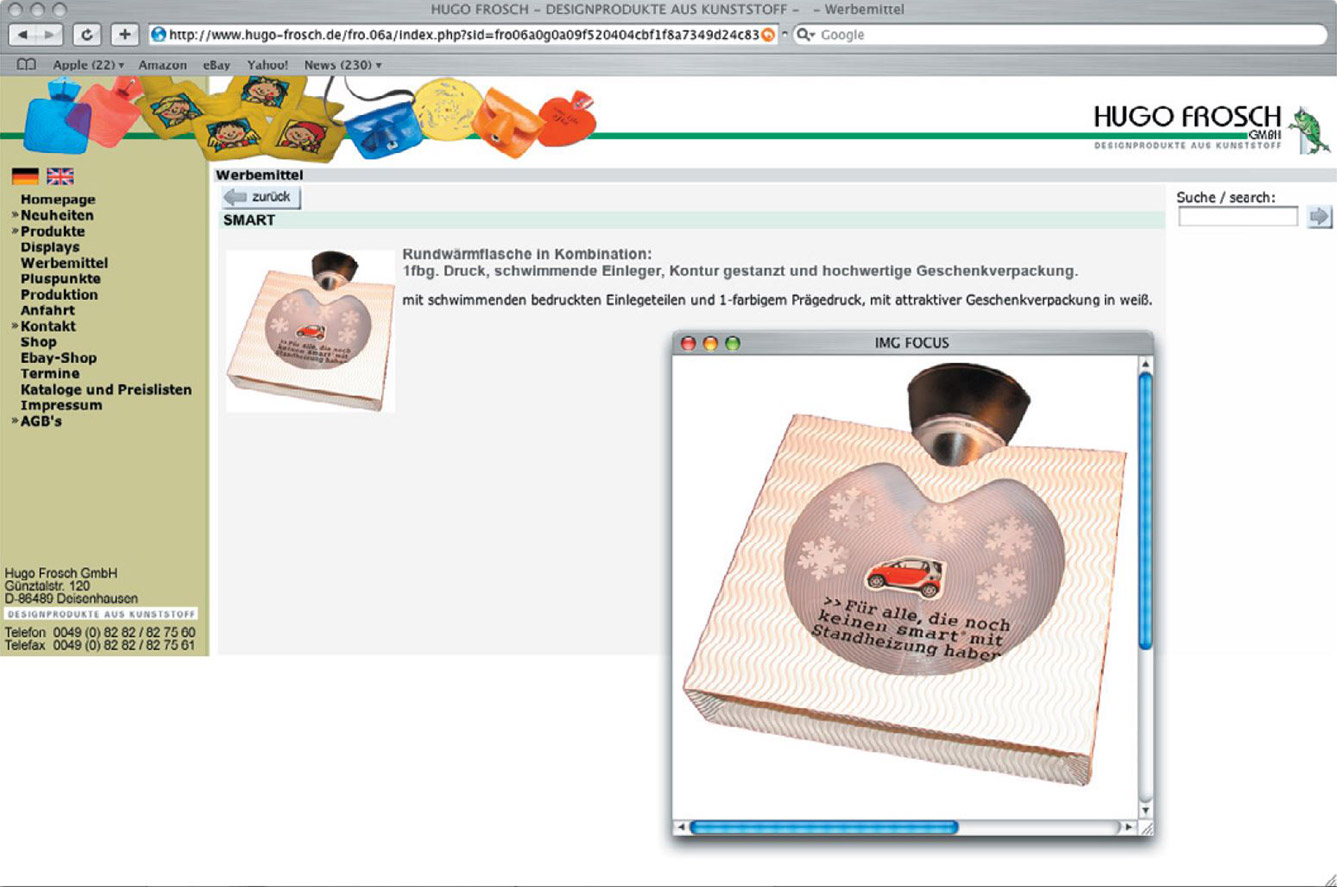Viewport: 1337px width, 887px height.
Task: Open the bookmarks book icon
Action: point(27,65)
